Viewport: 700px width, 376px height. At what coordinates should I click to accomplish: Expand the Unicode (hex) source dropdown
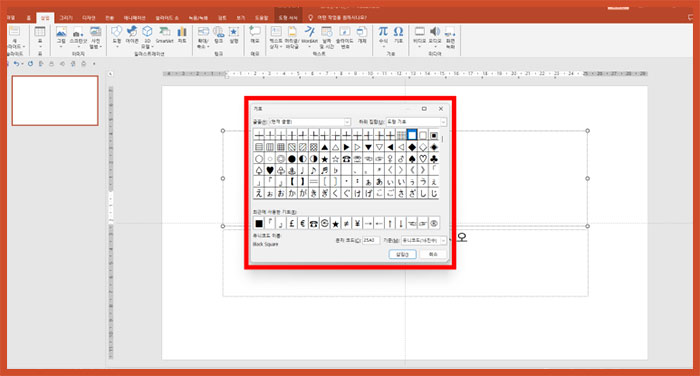(443, 240)
